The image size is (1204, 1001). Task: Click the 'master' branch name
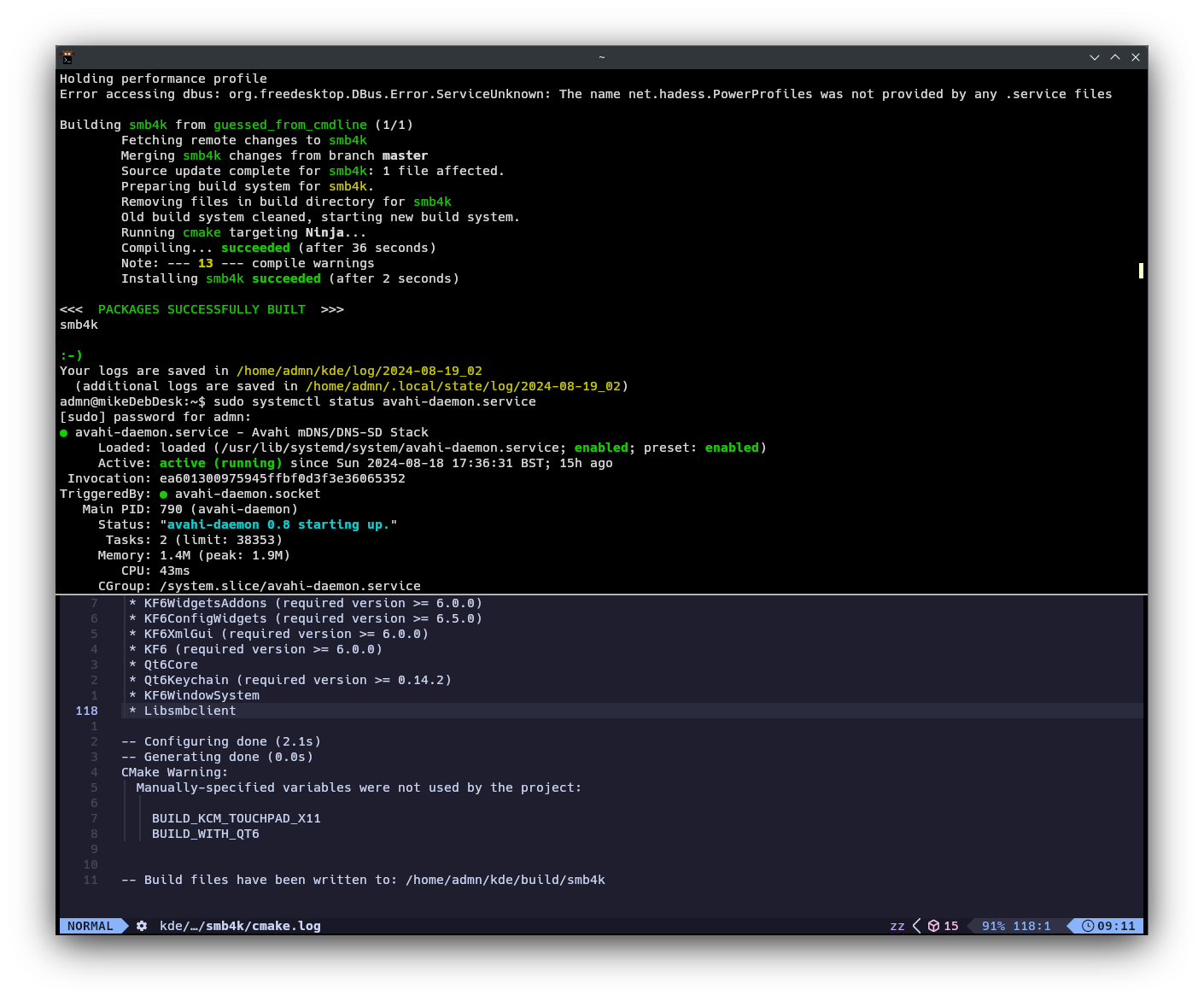click(406, 155)
